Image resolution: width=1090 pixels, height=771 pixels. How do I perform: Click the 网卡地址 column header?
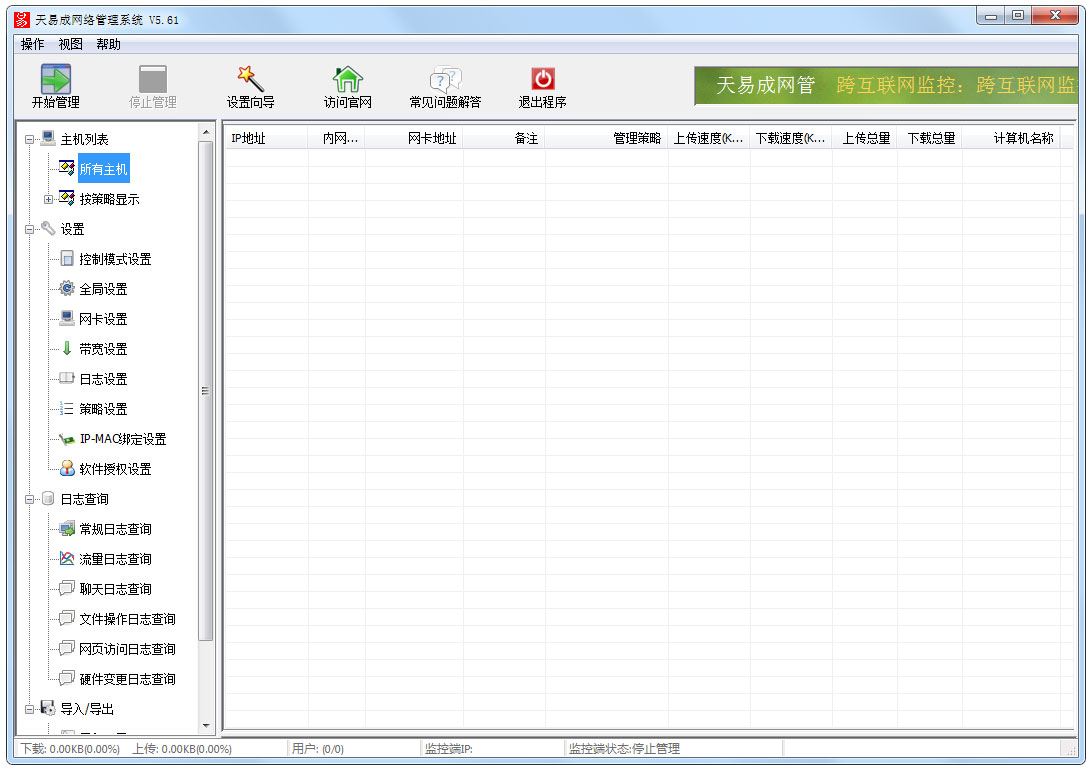click(414, 138)
